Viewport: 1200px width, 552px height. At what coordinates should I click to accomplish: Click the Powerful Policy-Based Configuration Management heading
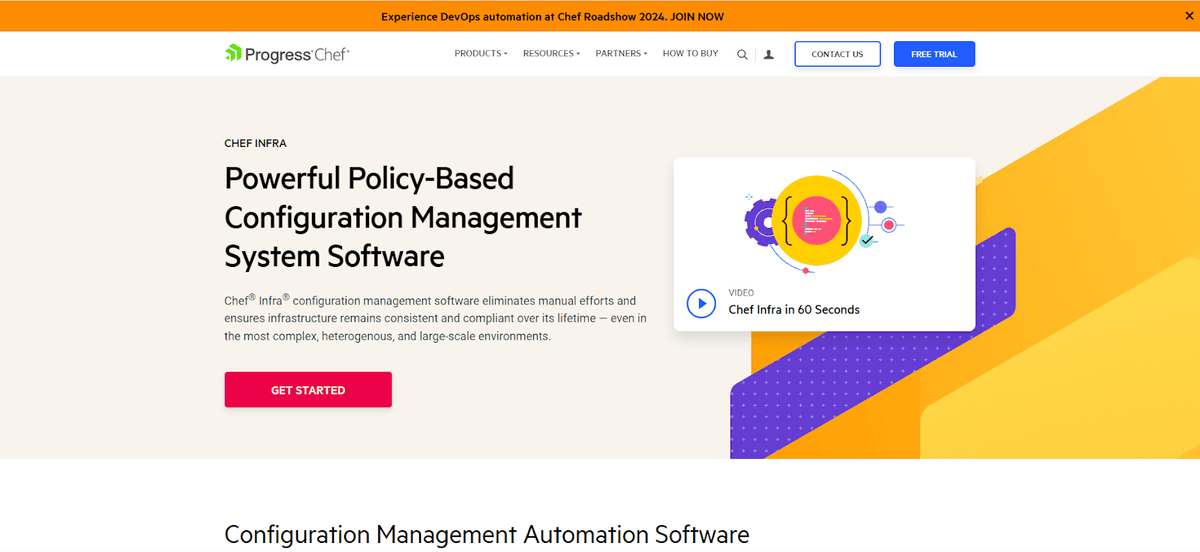(403, 217)
